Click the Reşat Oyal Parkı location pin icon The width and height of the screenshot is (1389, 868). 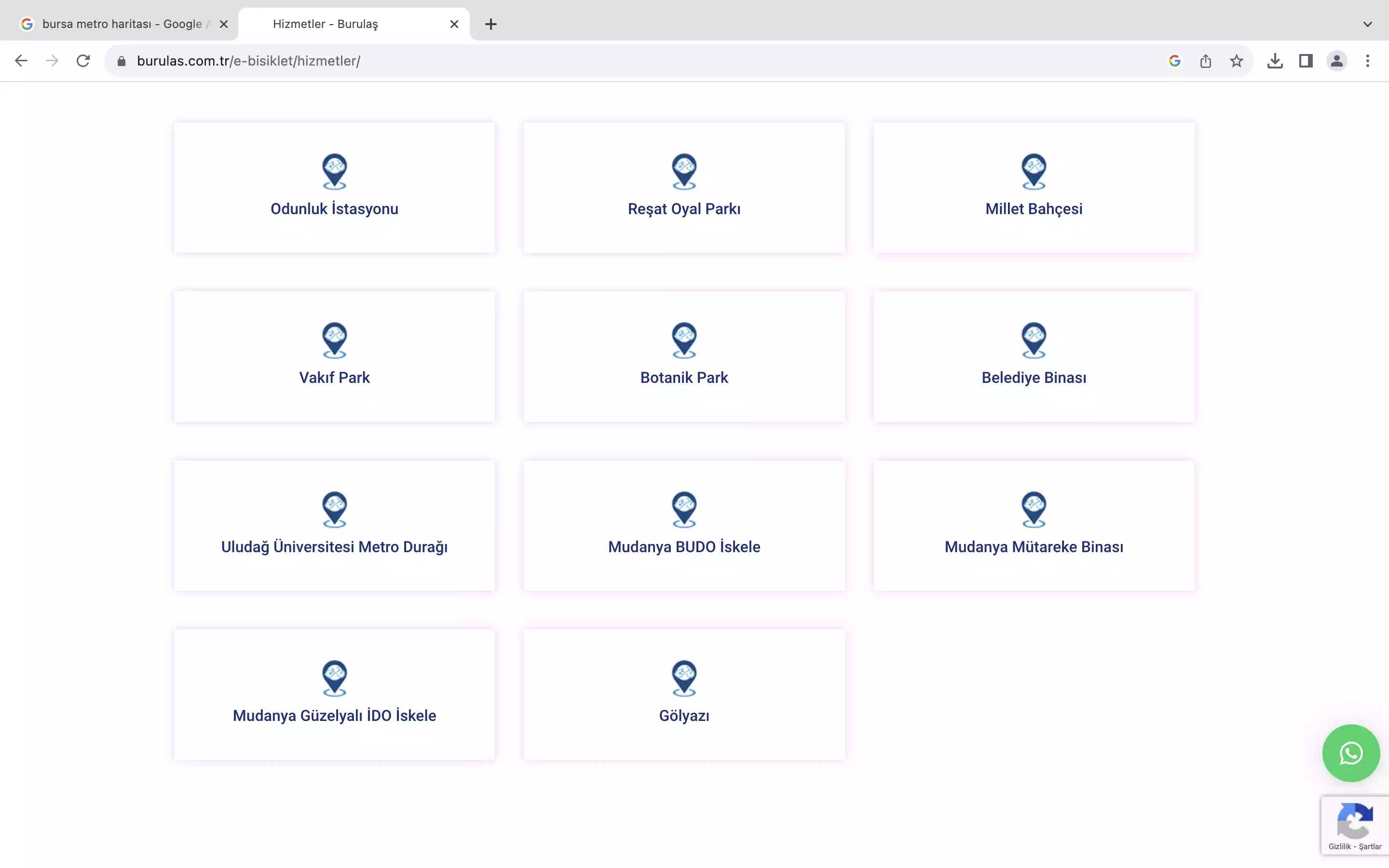point(684,172)
